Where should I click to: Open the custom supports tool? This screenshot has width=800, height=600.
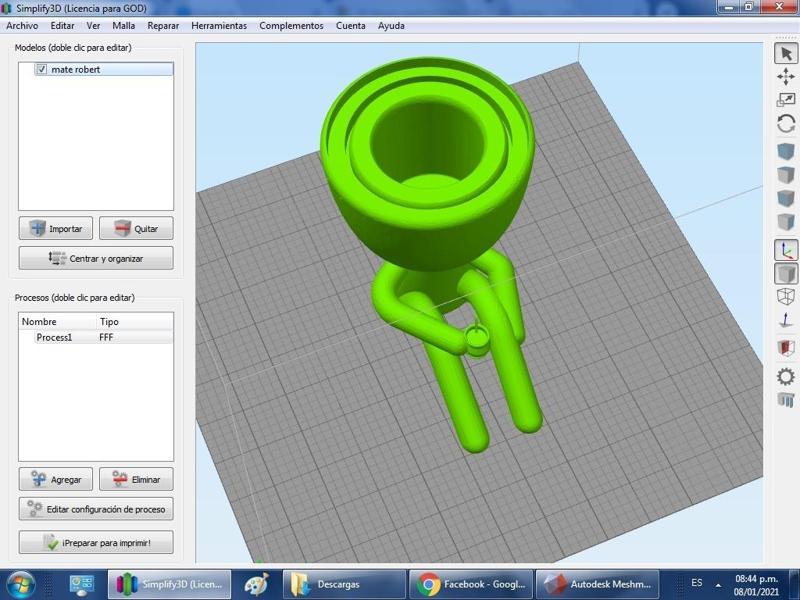click(x=786, y=399)
